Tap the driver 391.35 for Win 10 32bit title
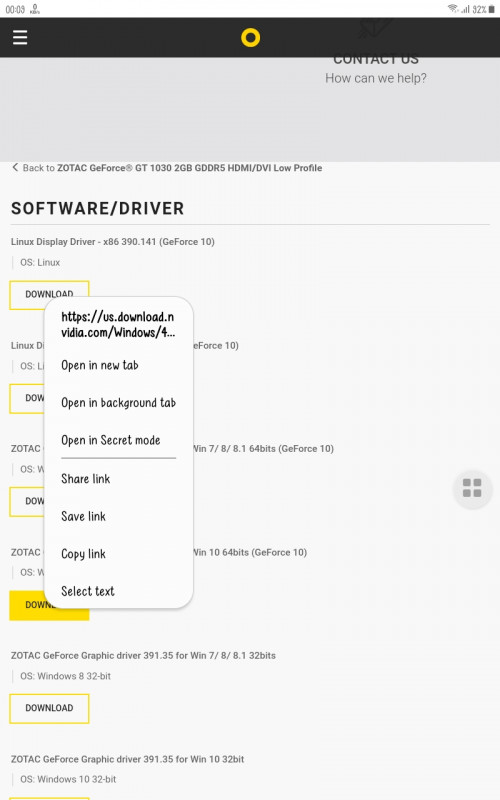Image resolution: width=500 pixels, height=800 pixels. (128, 759)
